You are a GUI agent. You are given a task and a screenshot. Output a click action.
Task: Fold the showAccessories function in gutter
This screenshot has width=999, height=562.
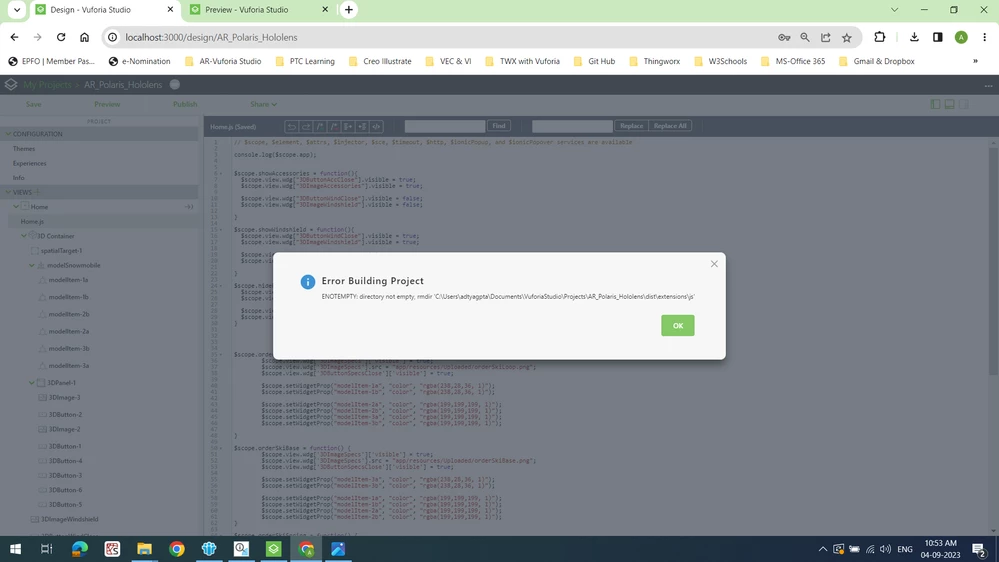click(x=221, y=173)
